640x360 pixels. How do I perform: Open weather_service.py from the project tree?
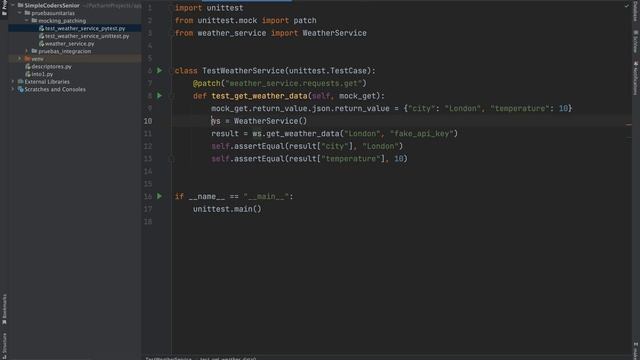pos(69,44)
